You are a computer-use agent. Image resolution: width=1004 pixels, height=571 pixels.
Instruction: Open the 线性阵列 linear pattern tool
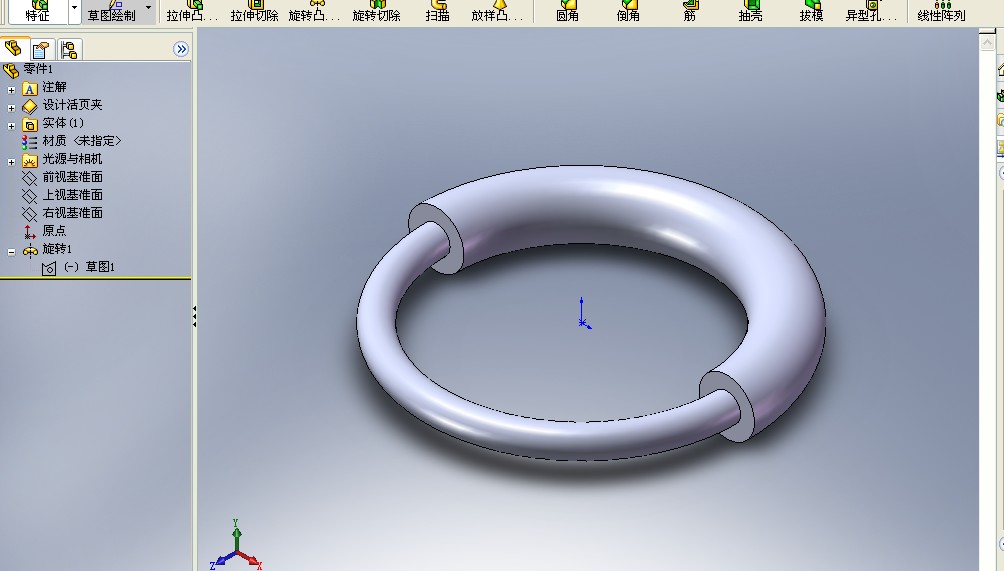click(941, 12)
